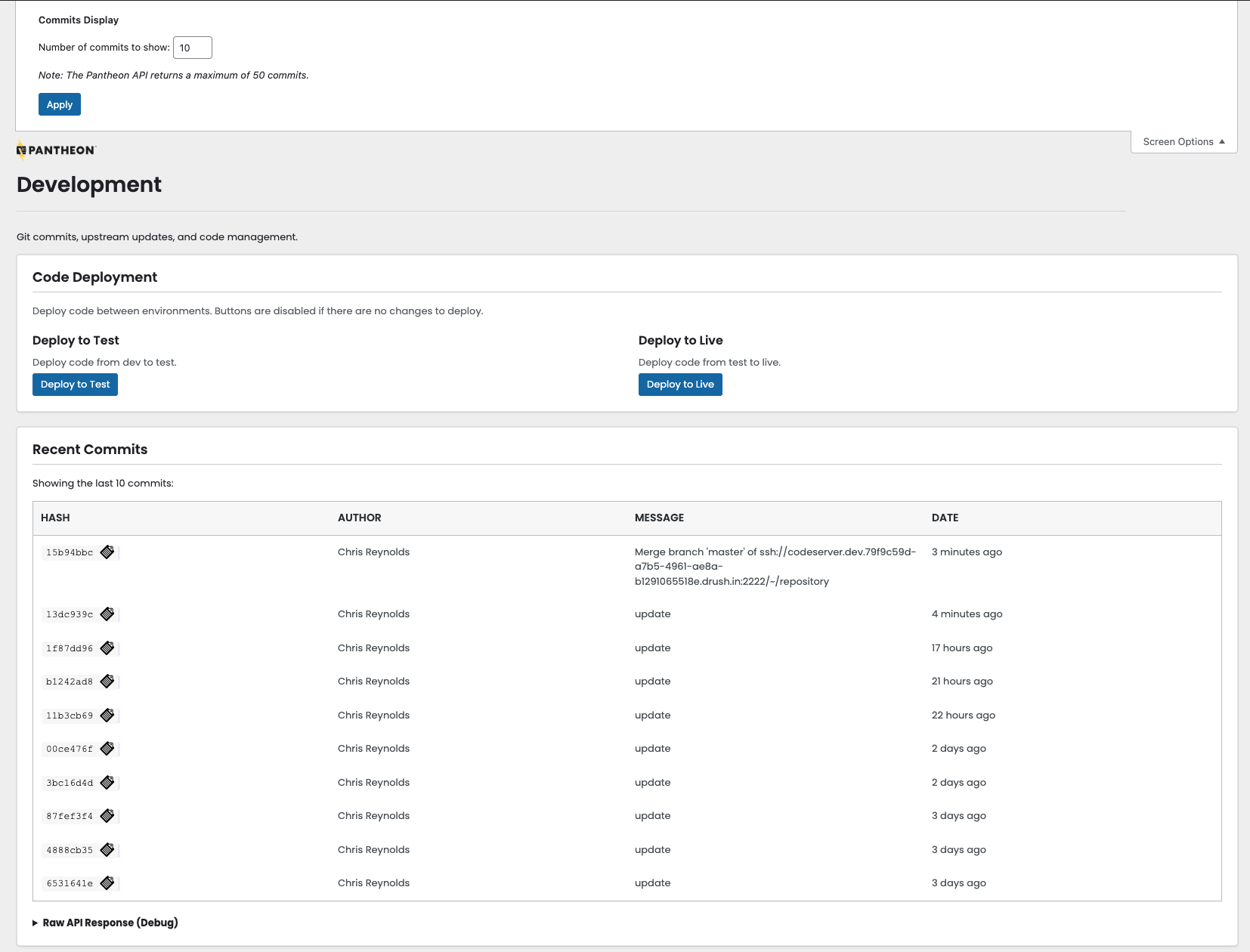Copy commit hash 6531641e using clipboard icon
Screen dimensions: 1250x952
pyautogui.click(x=107, y=882)
